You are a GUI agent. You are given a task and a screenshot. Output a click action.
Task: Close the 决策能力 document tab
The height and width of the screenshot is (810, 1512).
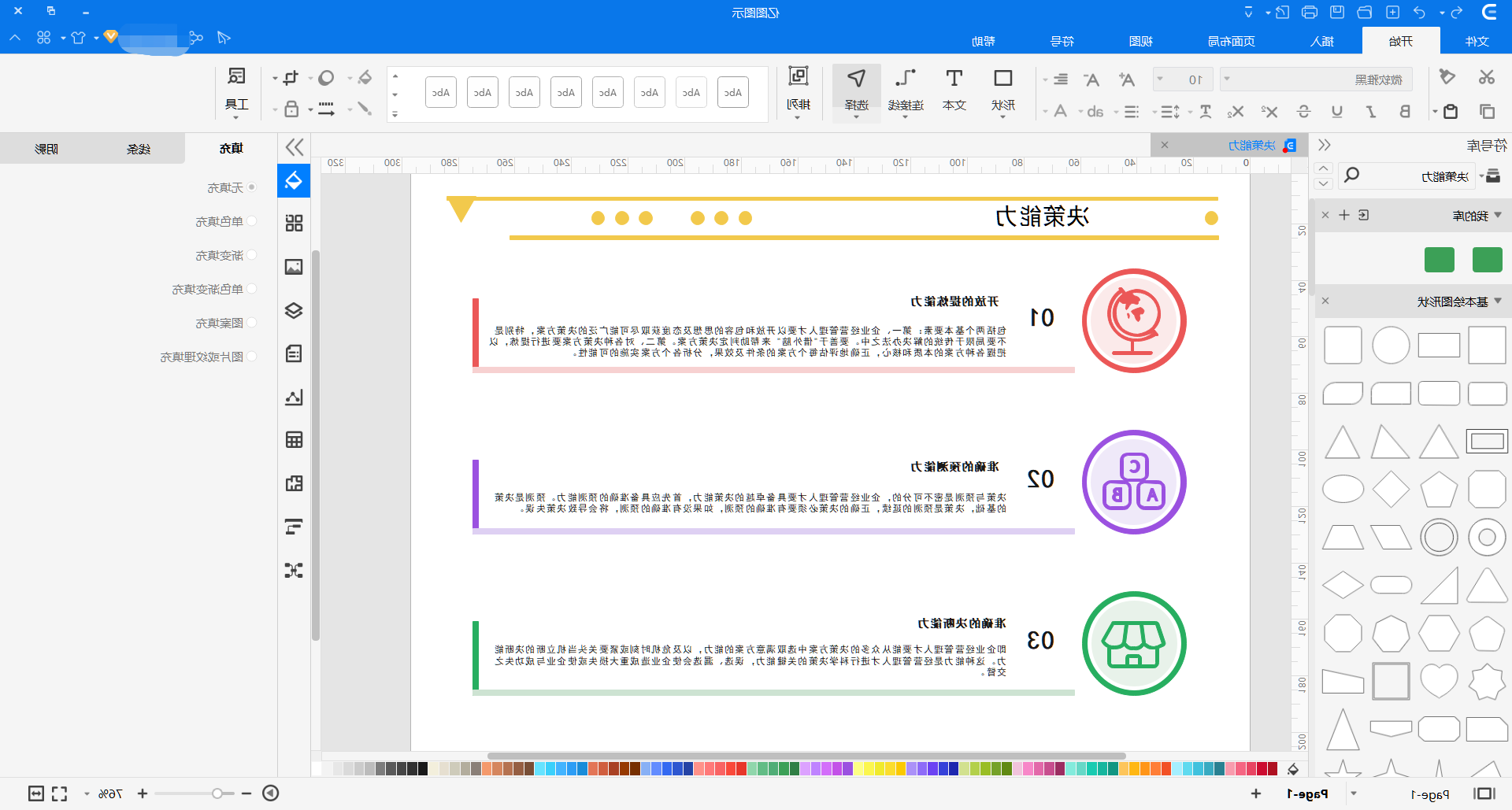[x=1164, y=145]
